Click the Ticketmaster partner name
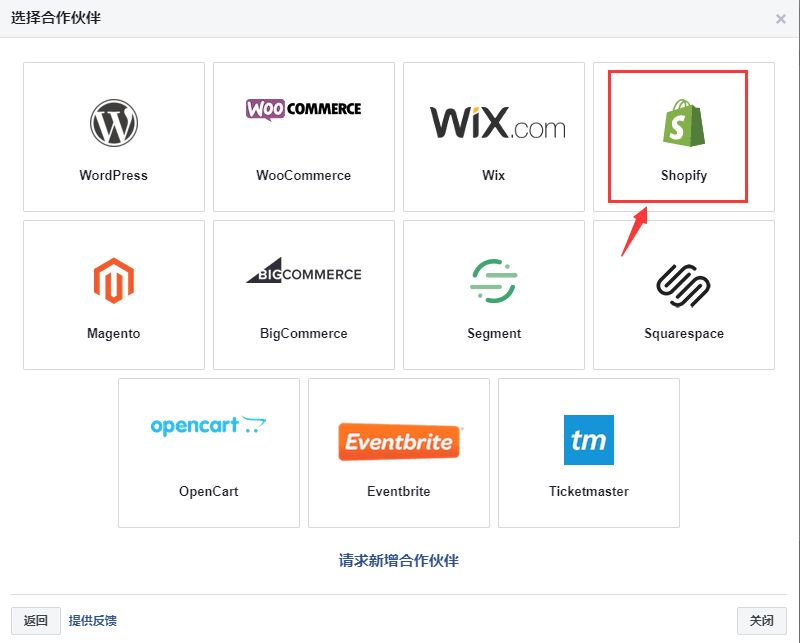 (x=589, y=491)
